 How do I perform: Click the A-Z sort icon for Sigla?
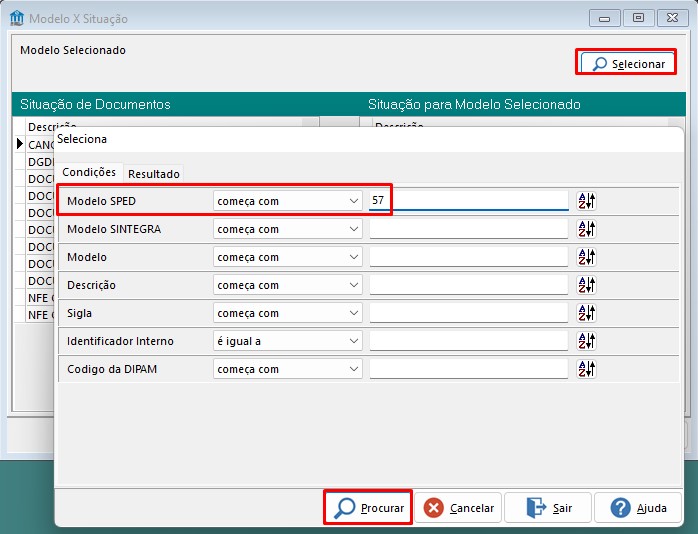[x=586, y=313]
